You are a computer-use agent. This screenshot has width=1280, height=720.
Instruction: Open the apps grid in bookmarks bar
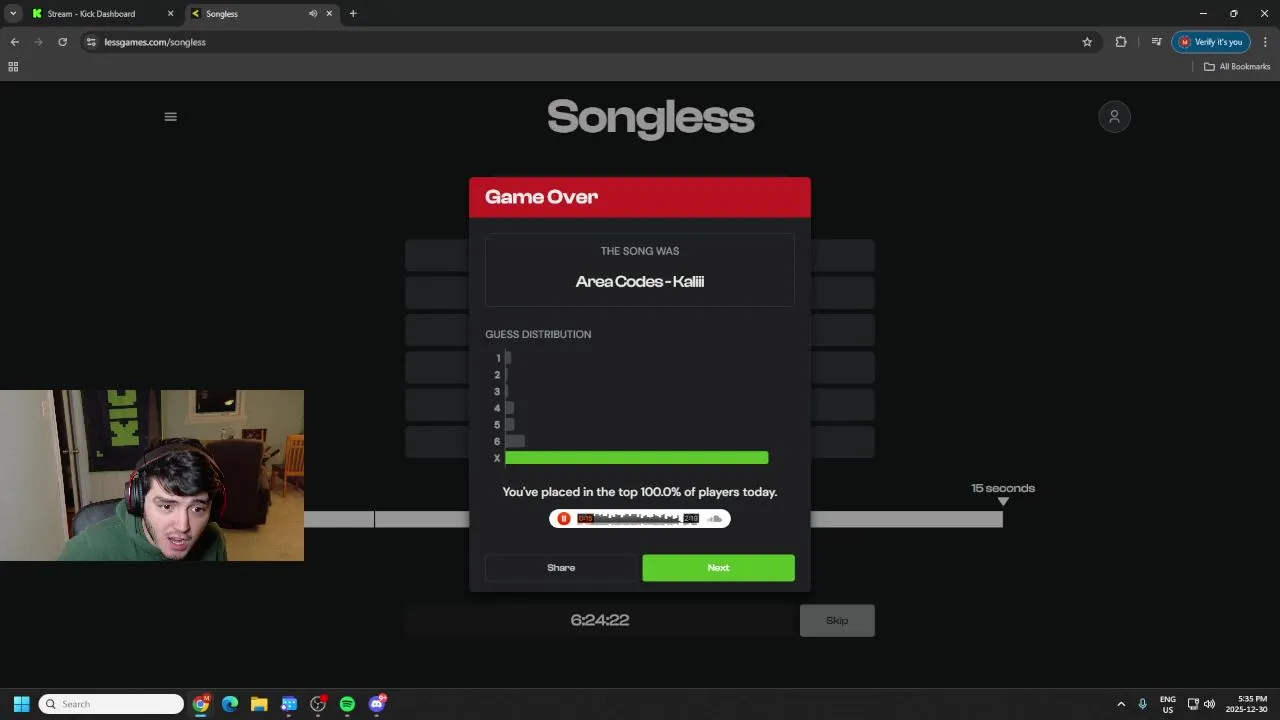pos(13,67)
